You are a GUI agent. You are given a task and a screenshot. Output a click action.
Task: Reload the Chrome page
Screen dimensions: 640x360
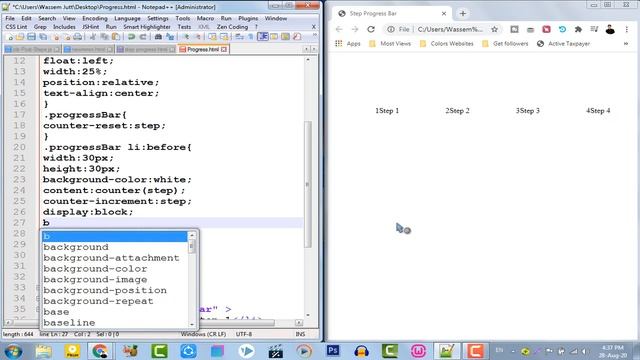(x=371, y=29)
